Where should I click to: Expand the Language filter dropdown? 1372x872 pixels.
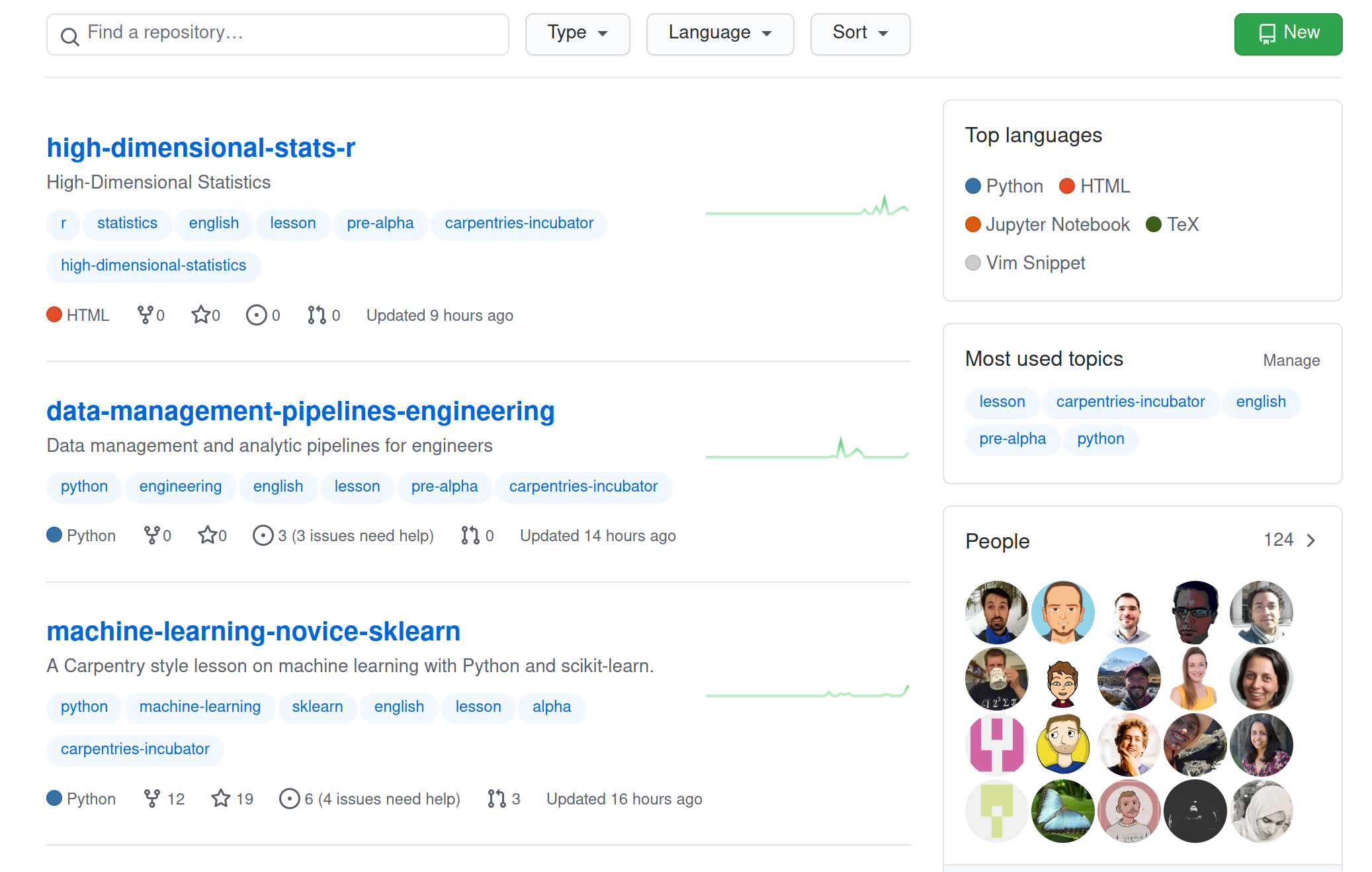point(720,33)
